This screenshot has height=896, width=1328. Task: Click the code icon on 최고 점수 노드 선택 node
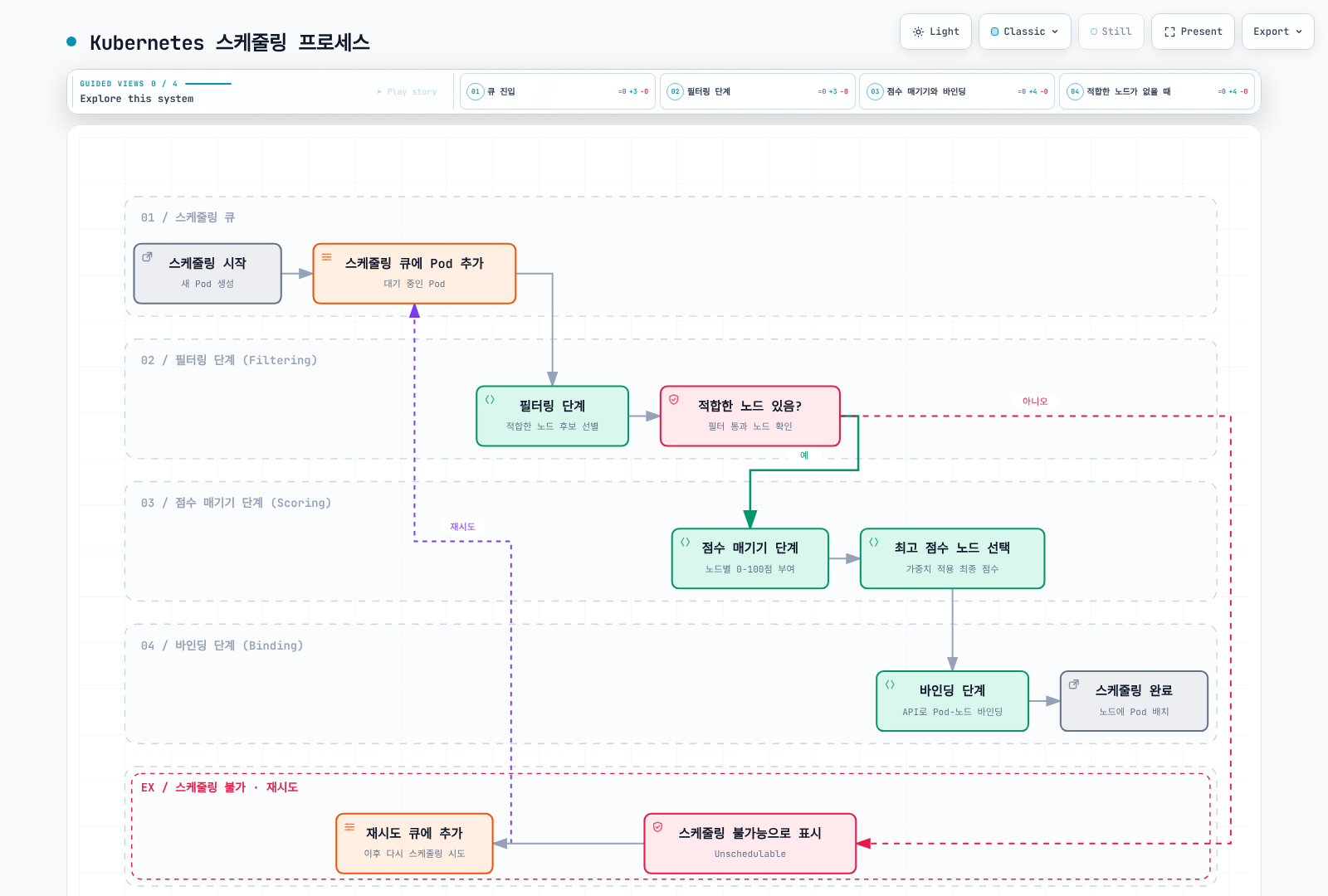click(874, 543)
